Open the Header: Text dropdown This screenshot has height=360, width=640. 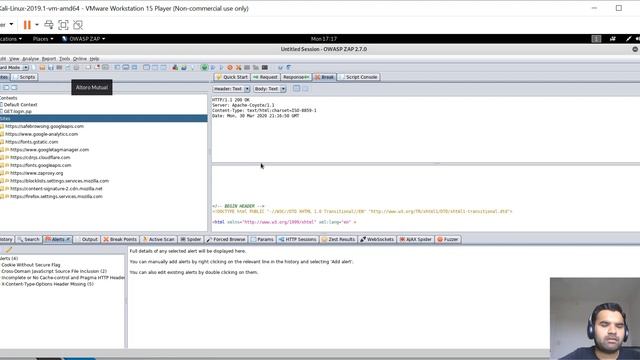click(x=231, y=89)
